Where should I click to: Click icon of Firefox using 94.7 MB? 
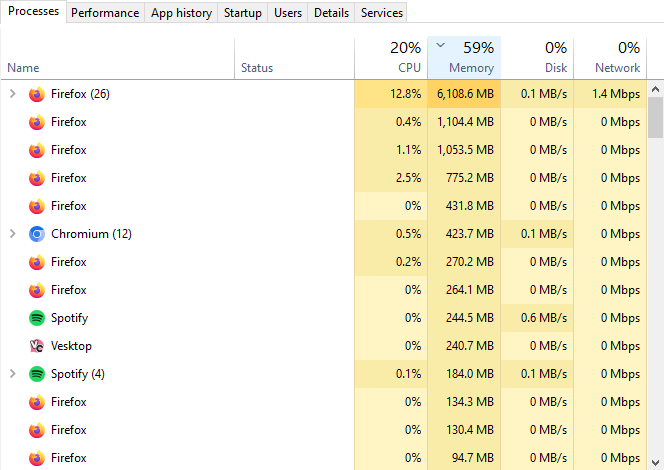37,458
